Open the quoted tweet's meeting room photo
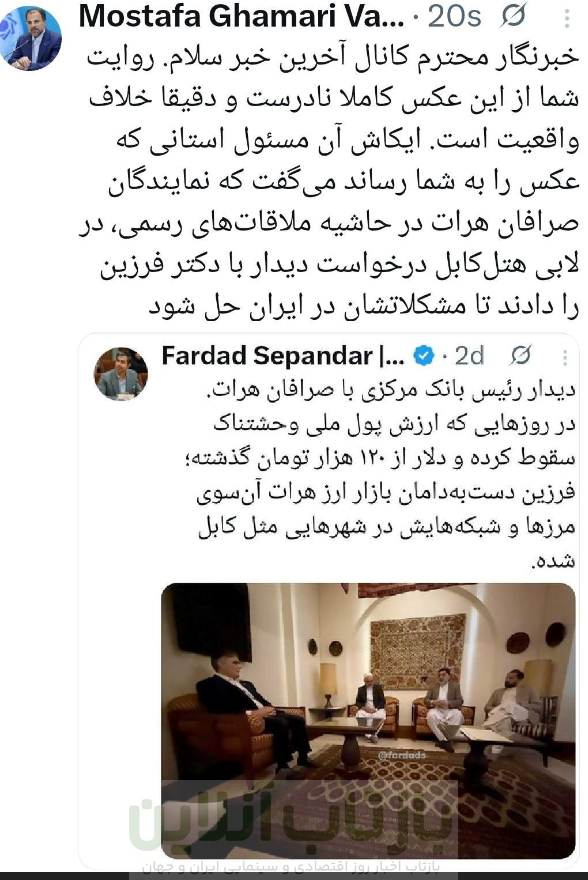This screenshot has height=880, width=588. [x=368, y=721]
